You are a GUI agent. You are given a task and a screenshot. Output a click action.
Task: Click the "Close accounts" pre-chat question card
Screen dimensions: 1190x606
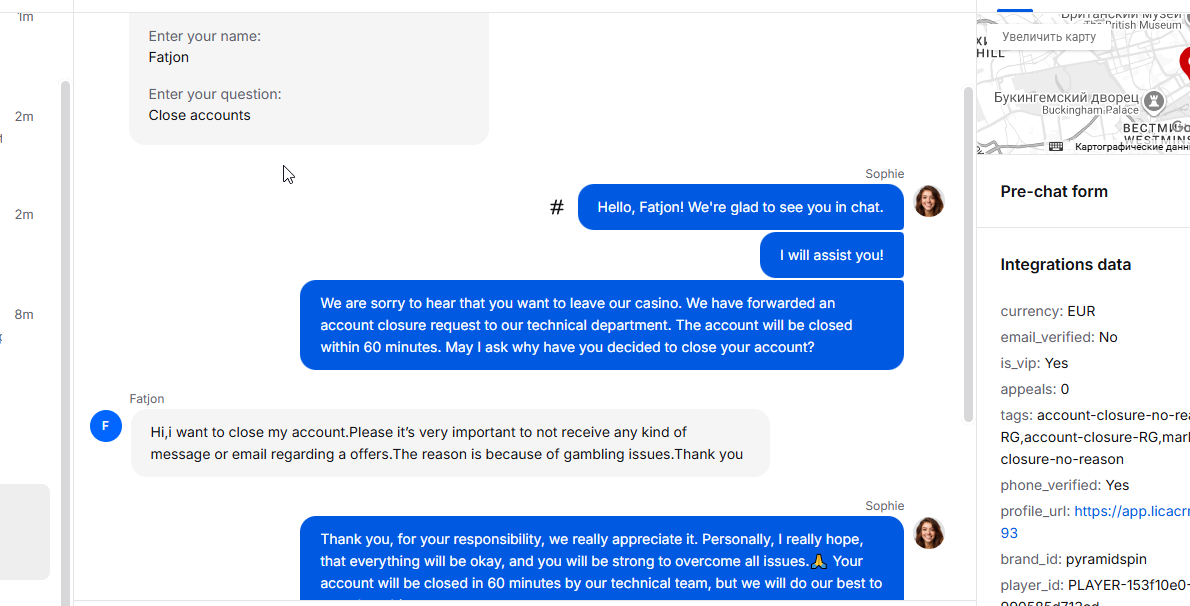pyautogui.click(x=308, y=80)
